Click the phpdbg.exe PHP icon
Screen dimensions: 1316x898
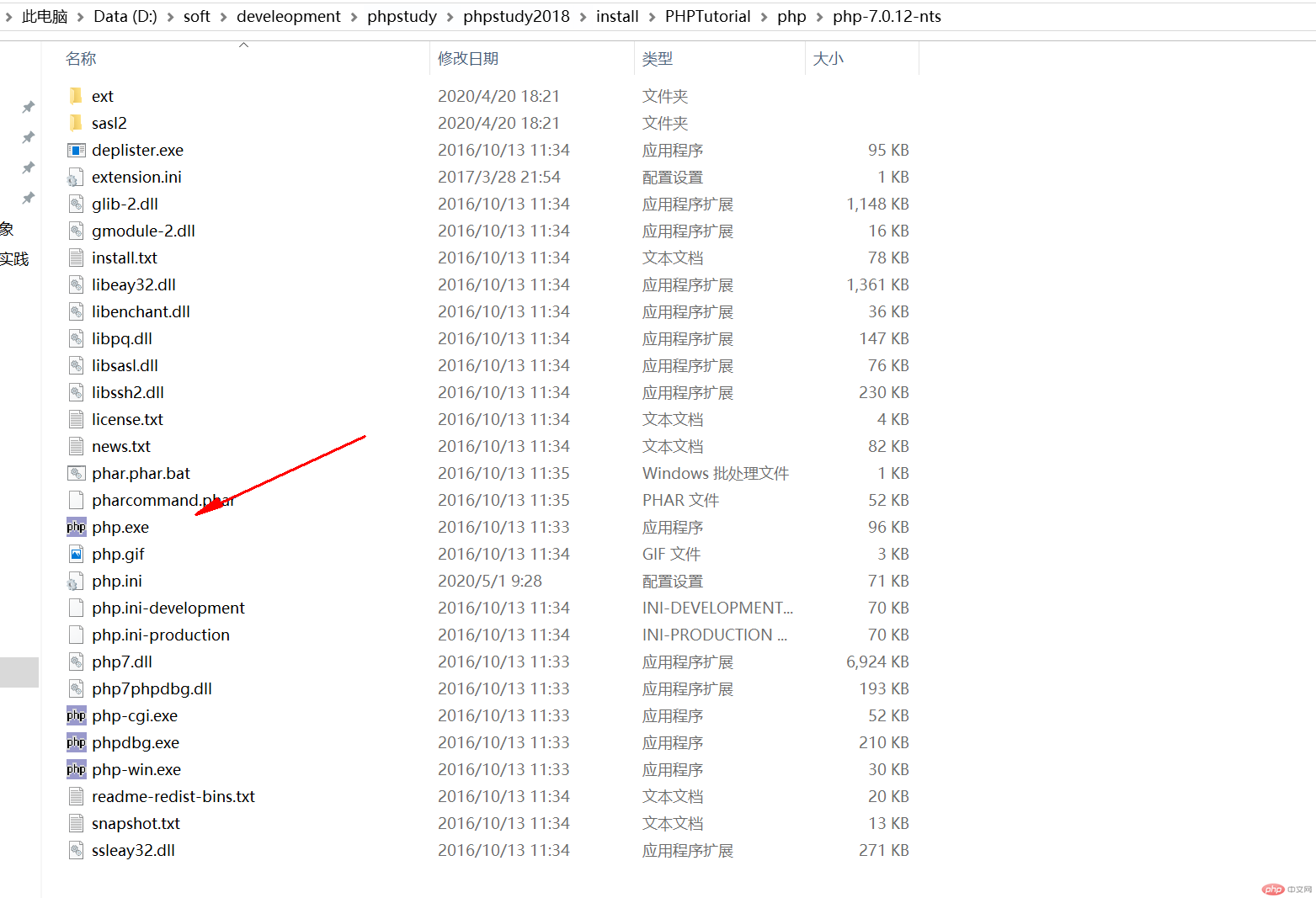point(76,742)
